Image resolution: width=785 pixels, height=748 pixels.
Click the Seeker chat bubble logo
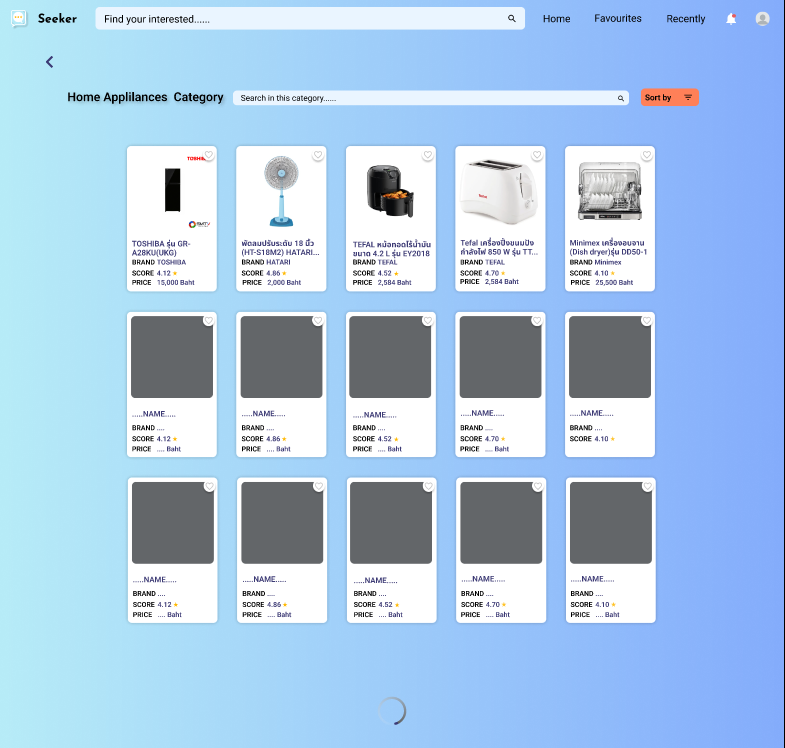click(x=19, y=19)
